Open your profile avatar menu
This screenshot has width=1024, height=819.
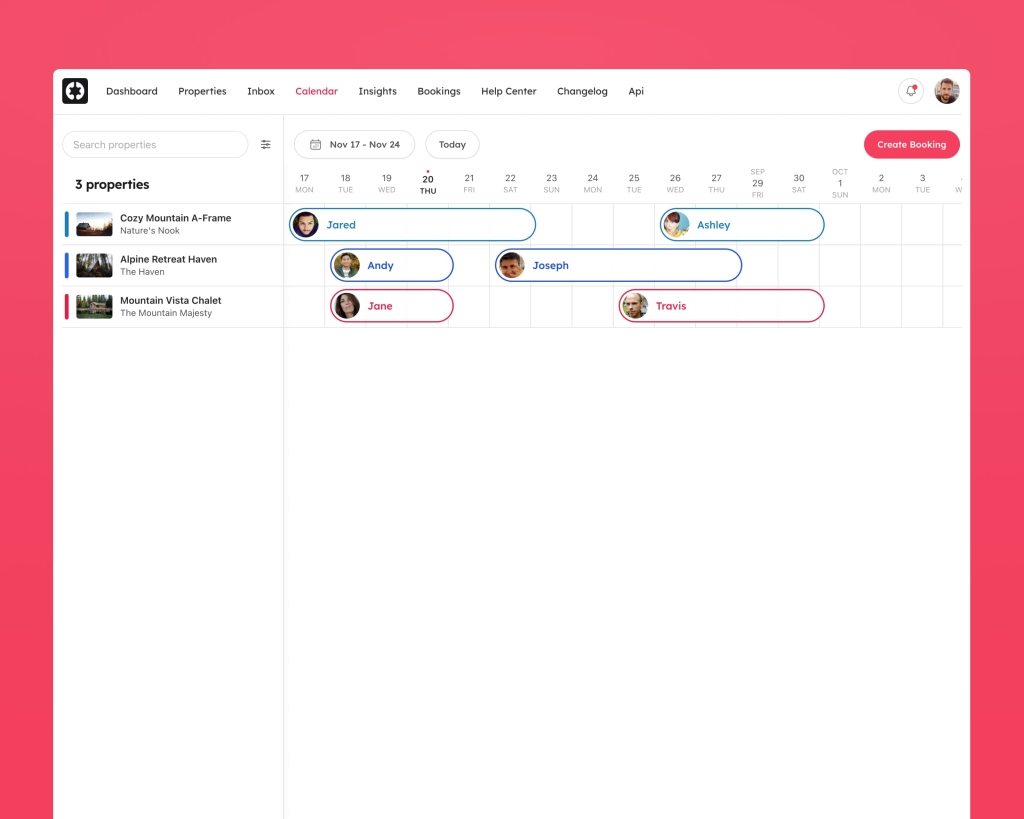coord(946,90)
